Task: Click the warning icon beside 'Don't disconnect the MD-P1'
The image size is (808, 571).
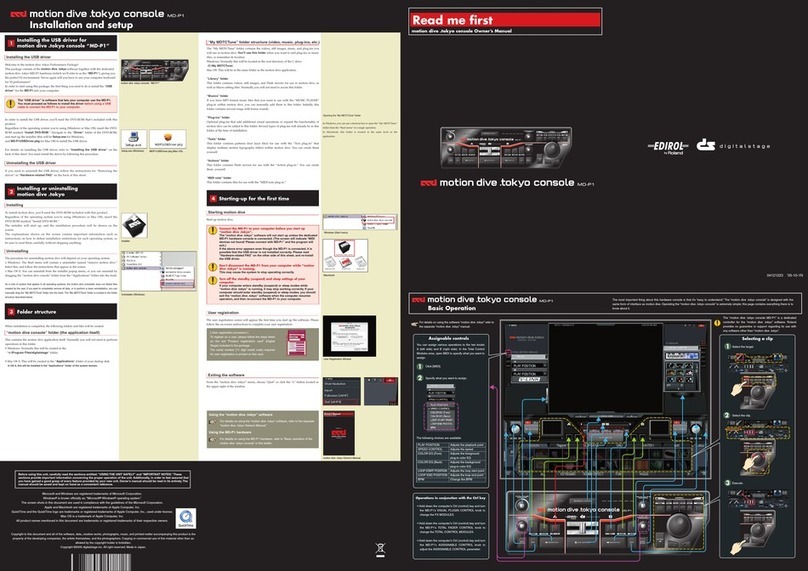Action: click(x=212, y=267)
